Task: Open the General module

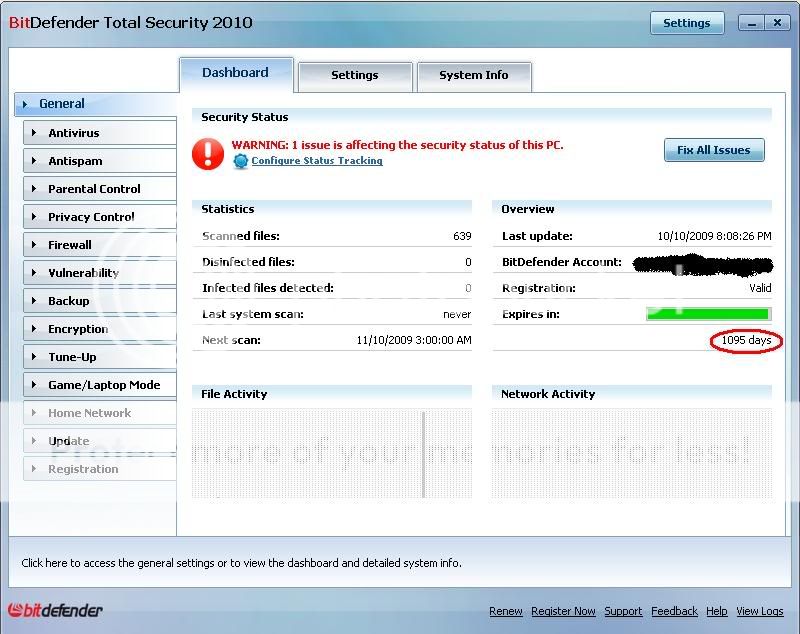Action: pos(96,104)
